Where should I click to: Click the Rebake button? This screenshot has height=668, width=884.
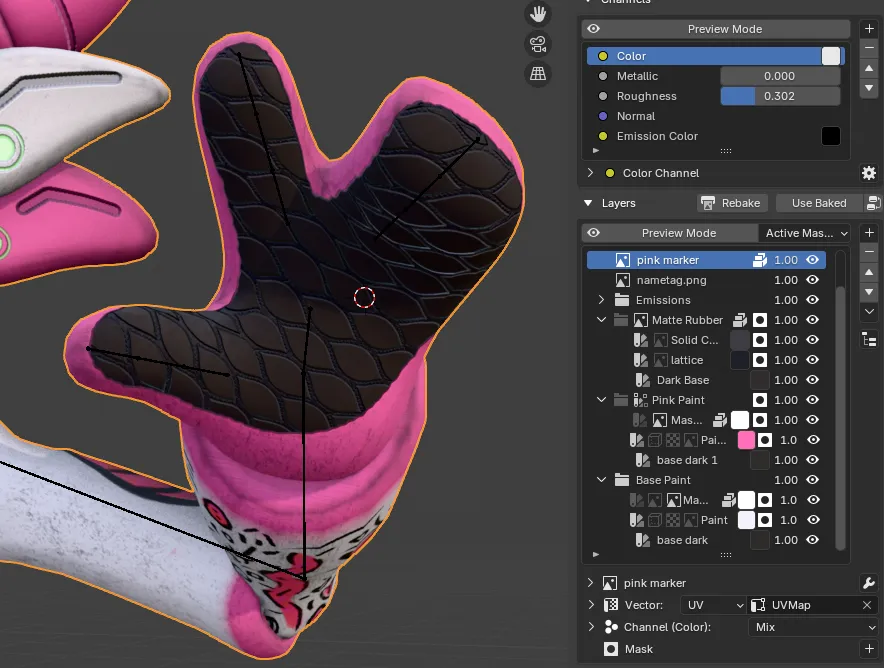point(732,203)
